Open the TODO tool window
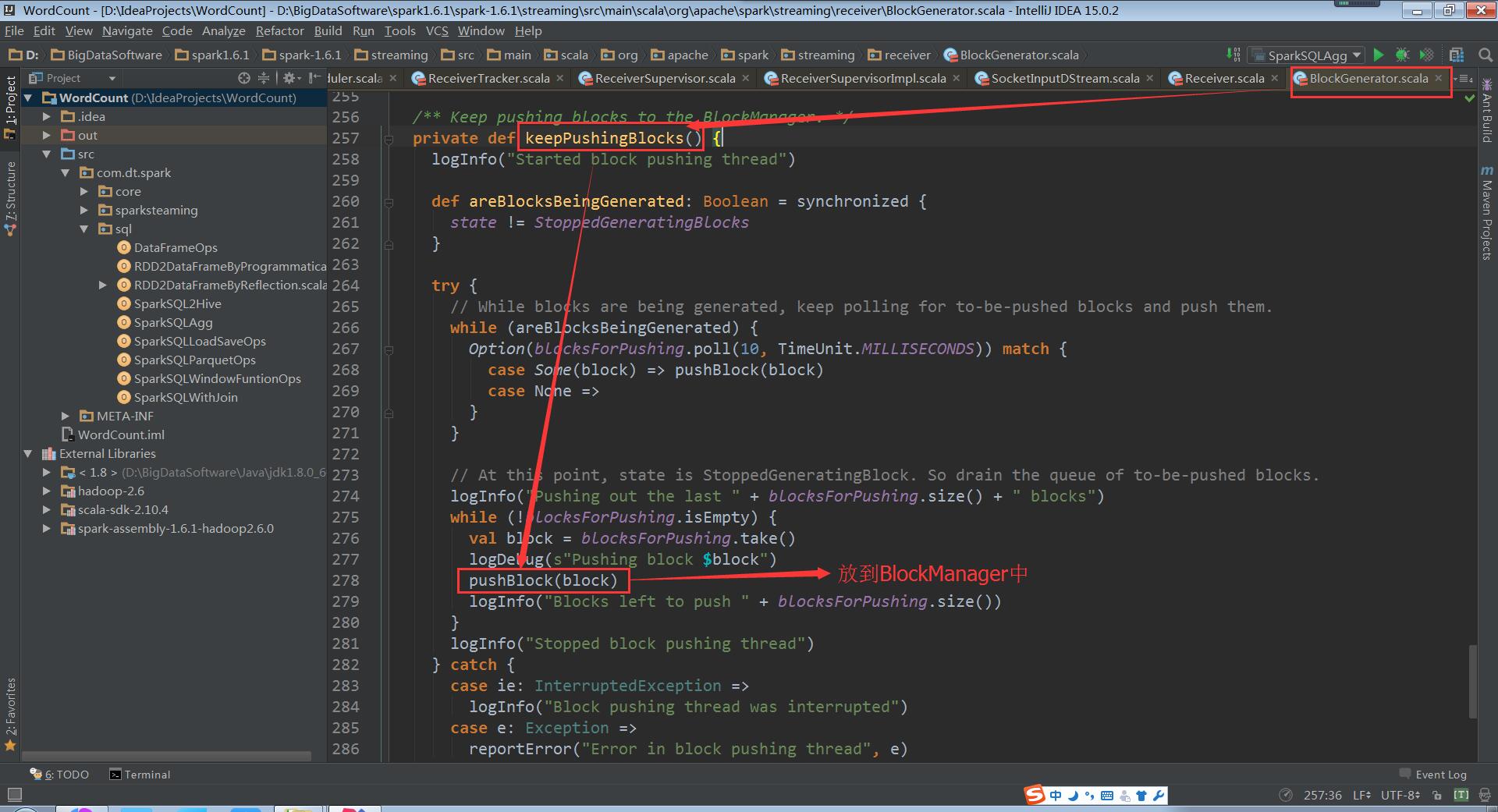Screen dimensions: 1498x812 [x=59, y=775]
